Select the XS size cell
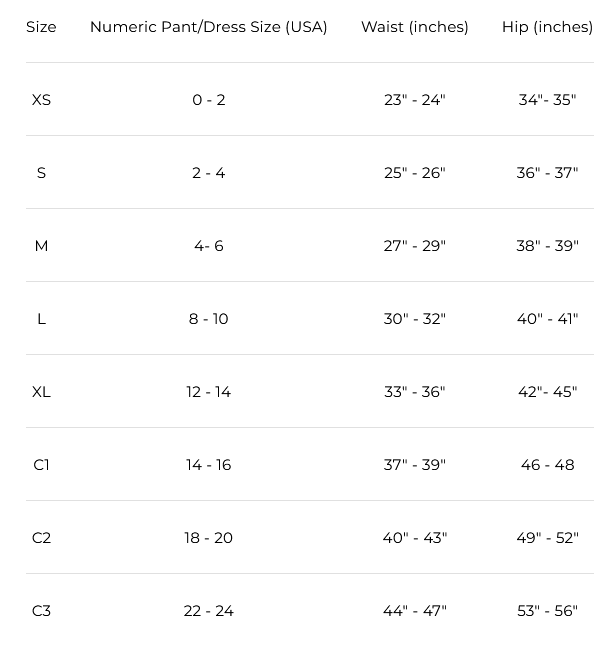This screenshot has height=656, width=611. click(x=41, y=100)
